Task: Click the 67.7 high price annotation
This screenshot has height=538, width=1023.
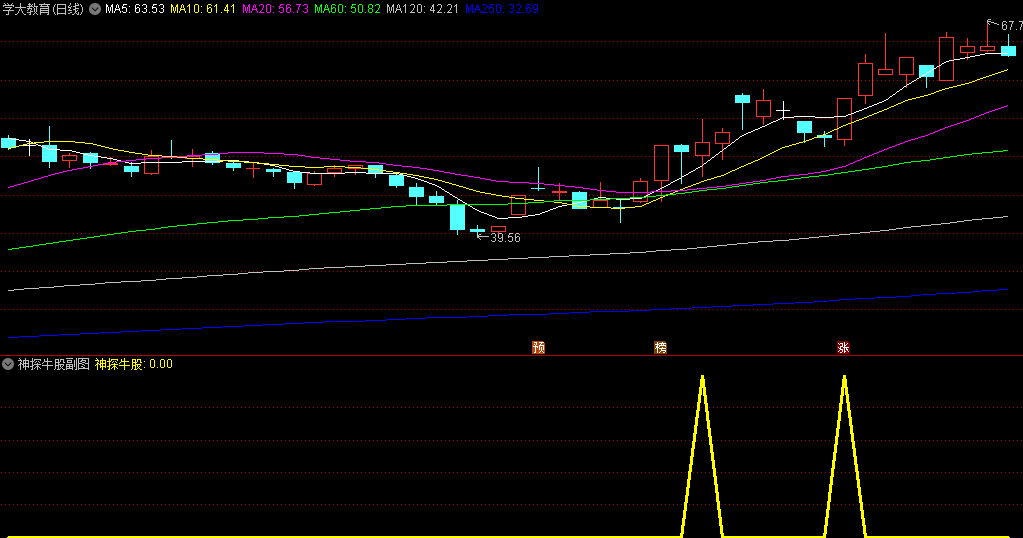Action: tap(1011, 25)
